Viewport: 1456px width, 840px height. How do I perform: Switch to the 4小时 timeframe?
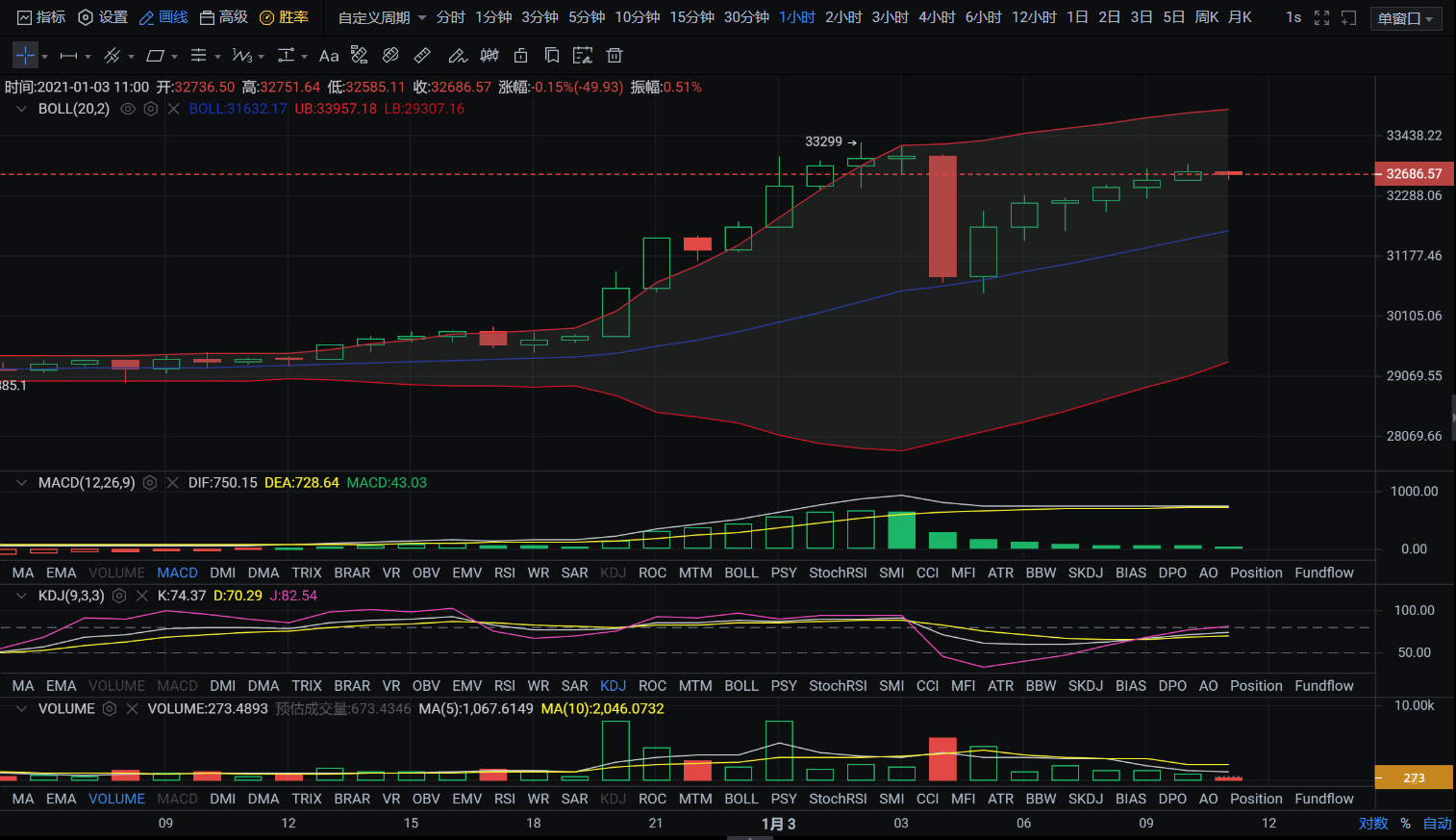point(937,17)
